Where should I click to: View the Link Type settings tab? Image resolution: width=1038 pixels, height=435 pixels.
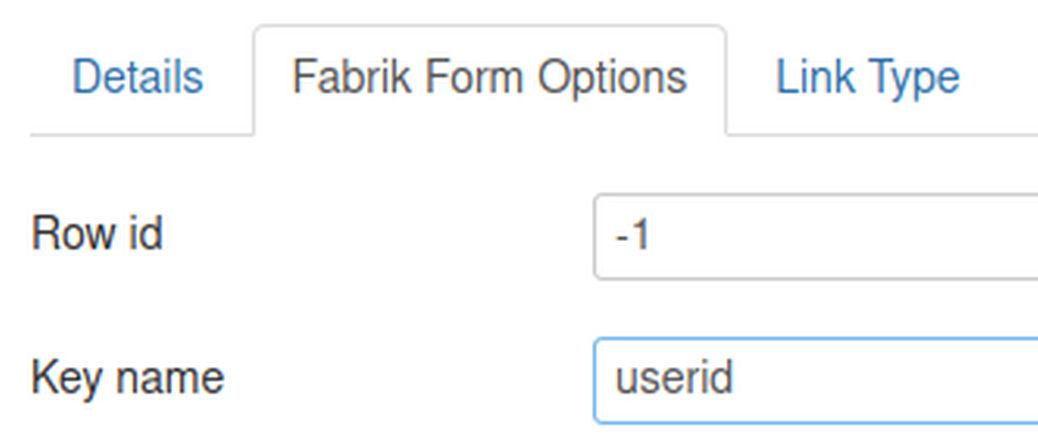pos(867,78)
